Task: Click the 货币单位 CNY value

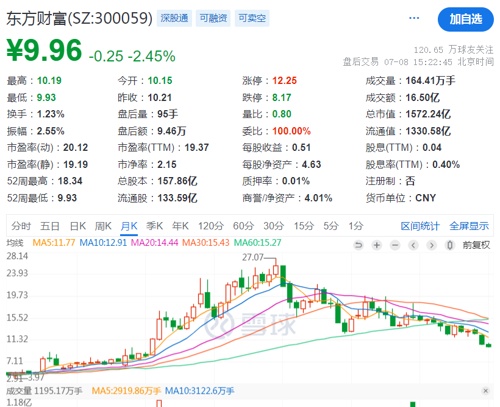Action: [x=425, y=198]
